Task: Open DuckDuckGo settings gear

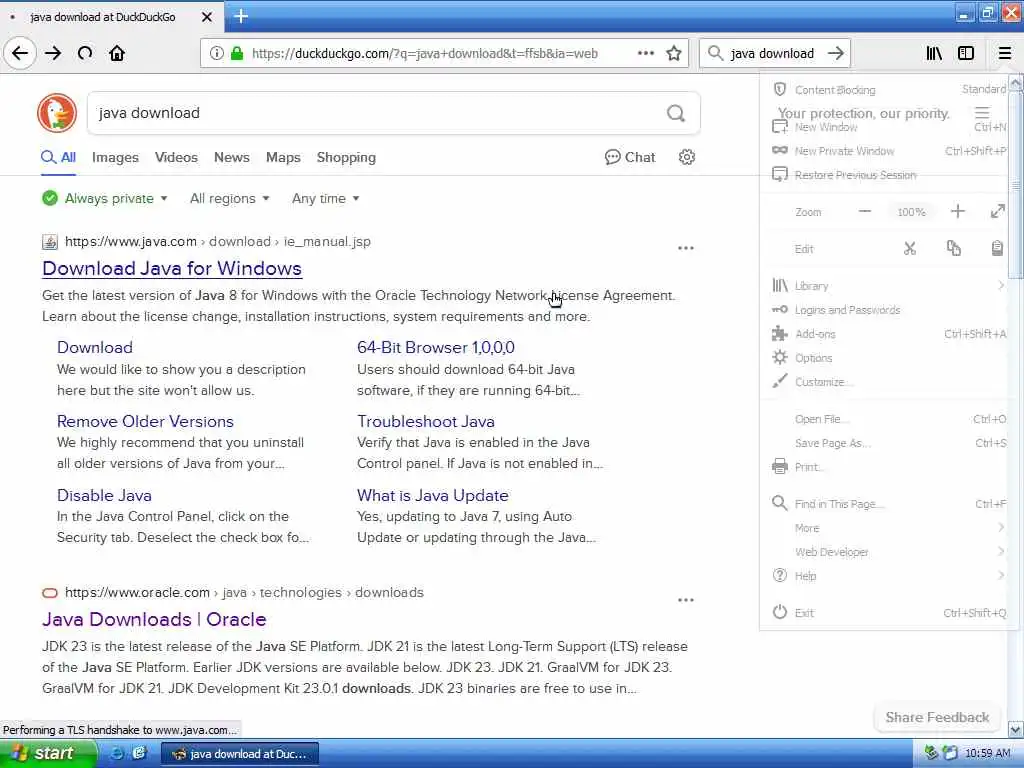Action: point(686,157)
